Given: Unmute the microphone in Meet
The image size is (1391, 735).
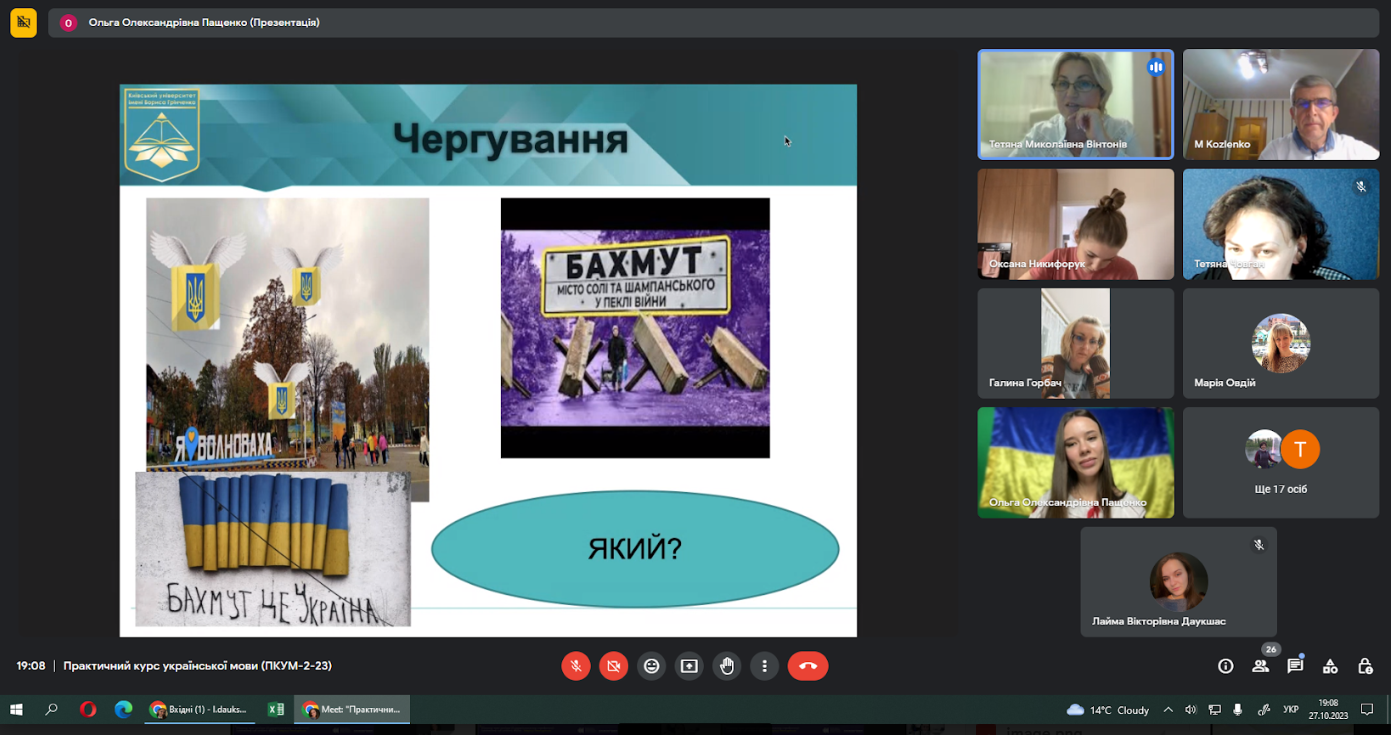Looking at the screenshot, I should click(x=575, y=666).
